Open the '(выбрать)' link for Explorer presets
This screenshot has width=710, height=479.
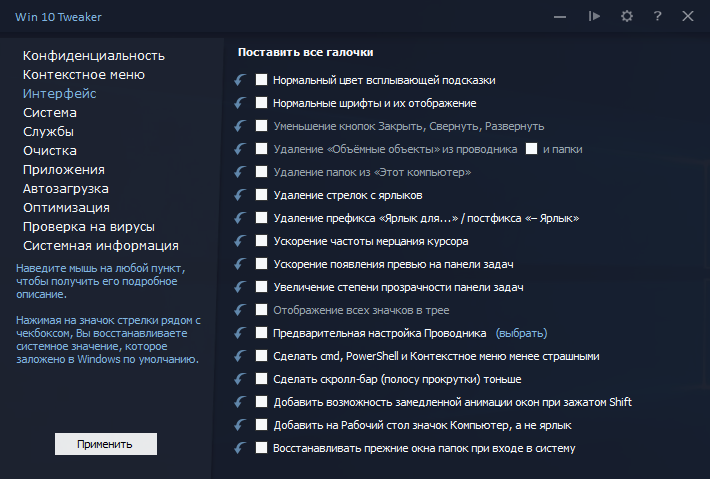(522, 333)
